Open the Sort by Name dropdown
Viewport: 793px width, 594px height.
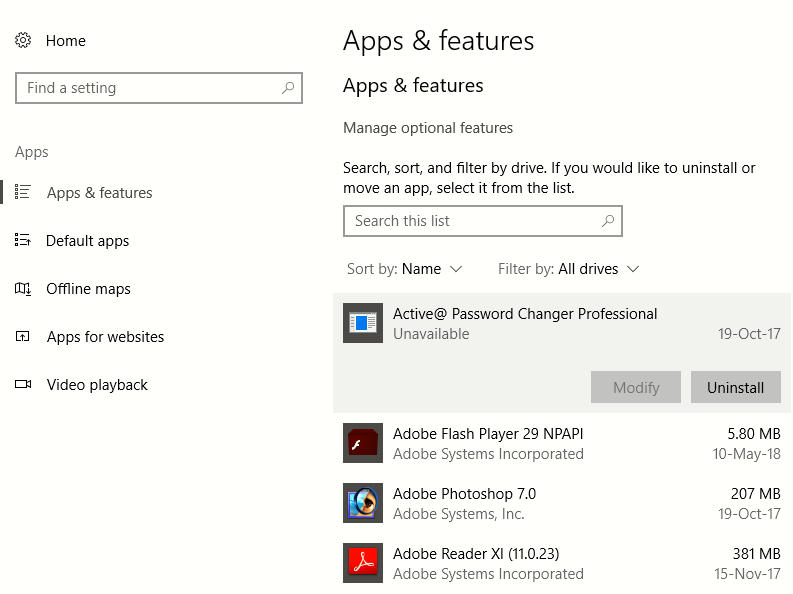point(405,269)
